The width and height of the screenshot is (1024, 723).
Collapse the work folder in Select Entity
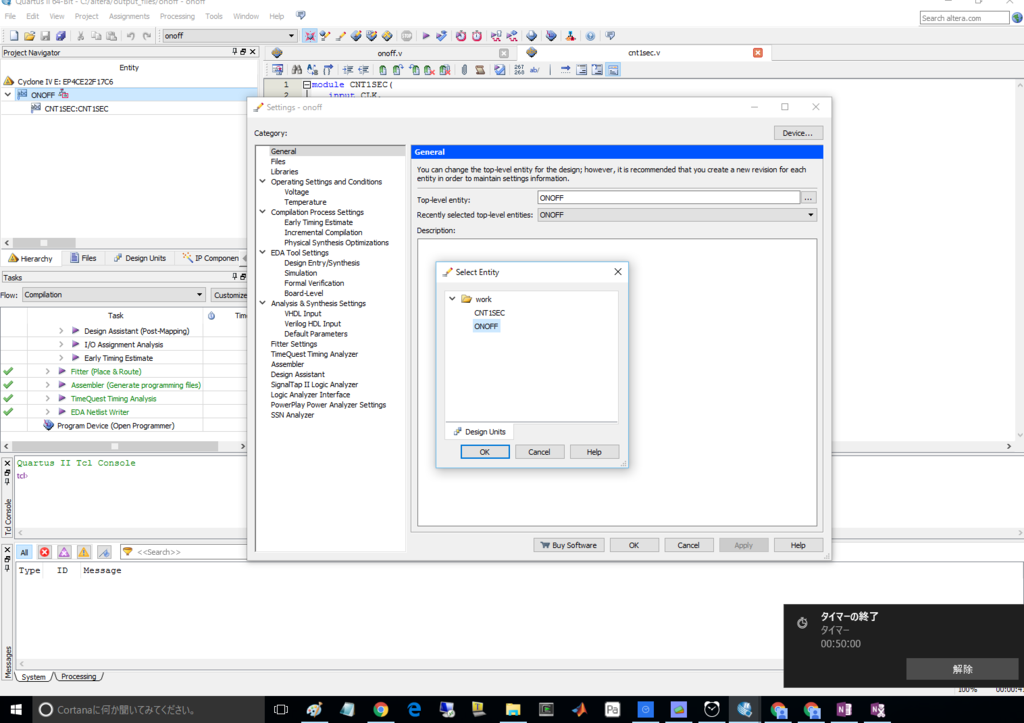(452, 298)
